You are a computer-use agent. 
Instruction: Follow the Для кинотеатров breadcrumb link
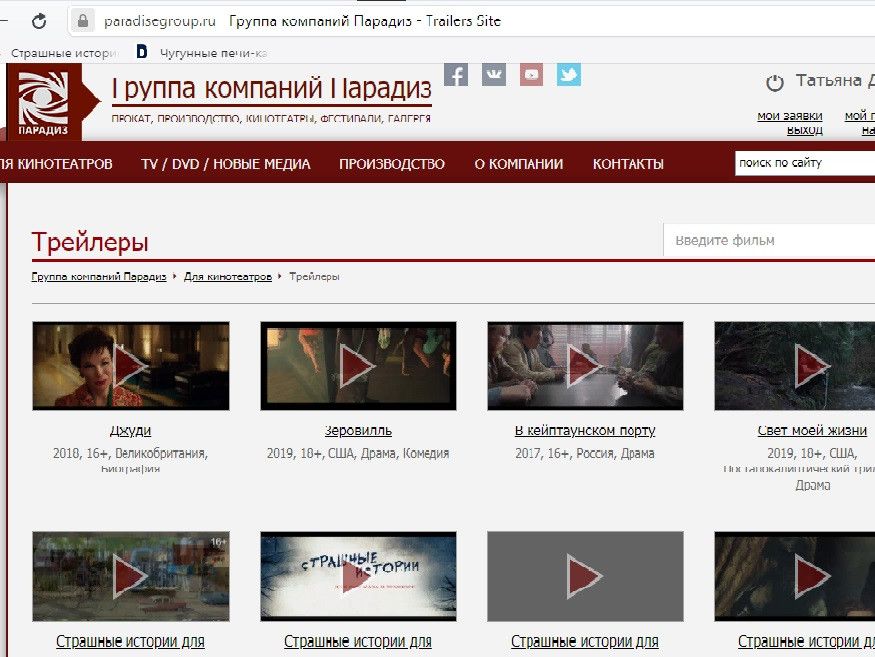pyautogui.click(x=228, y=277)
